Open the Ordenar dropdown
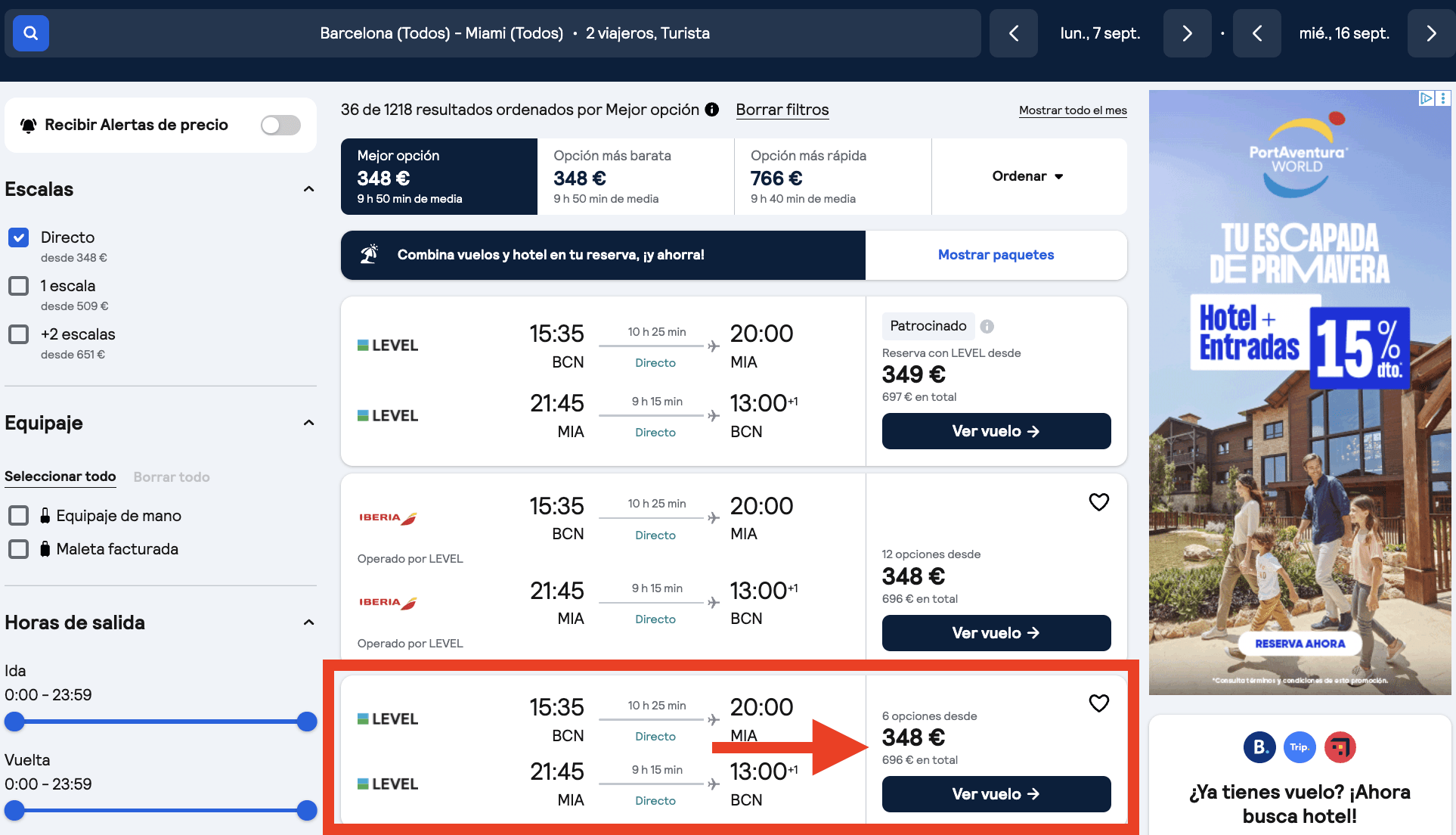The height and width of the screenshot is (835, 1456). tap(1028, 176)
